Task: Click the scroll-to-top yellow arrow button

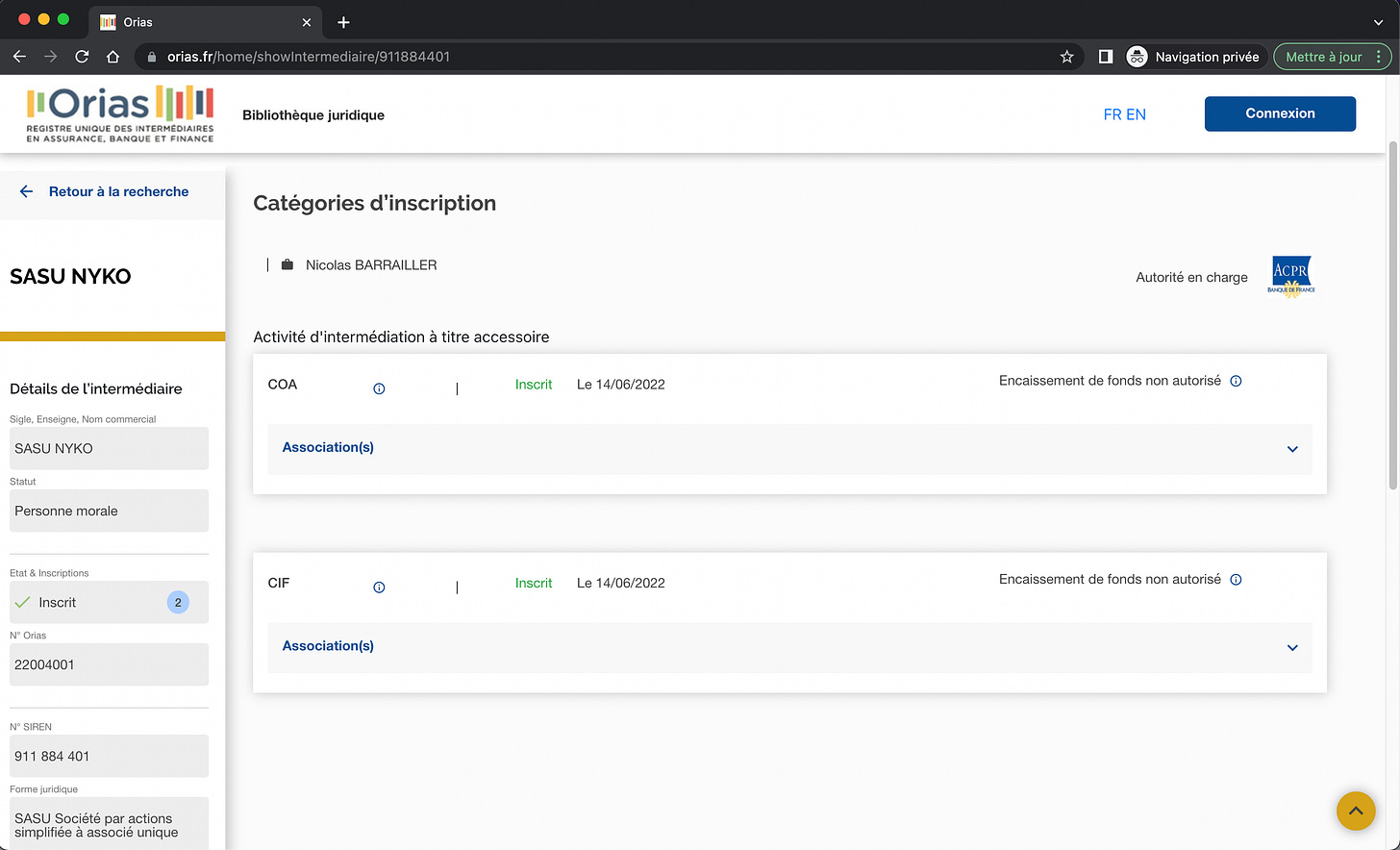Action: click(1356, 811)
